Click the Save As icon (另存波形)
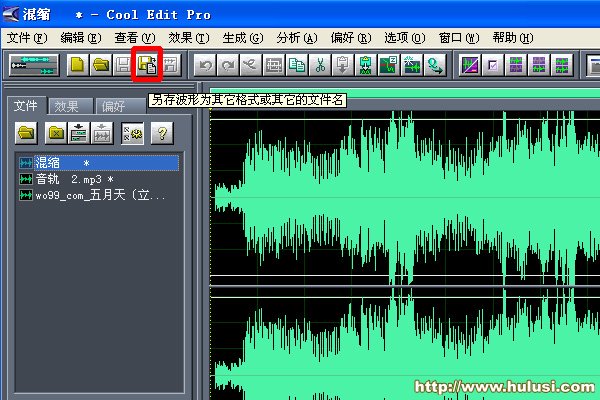This screenshot has height=400, width=600. tap(147, 65)
